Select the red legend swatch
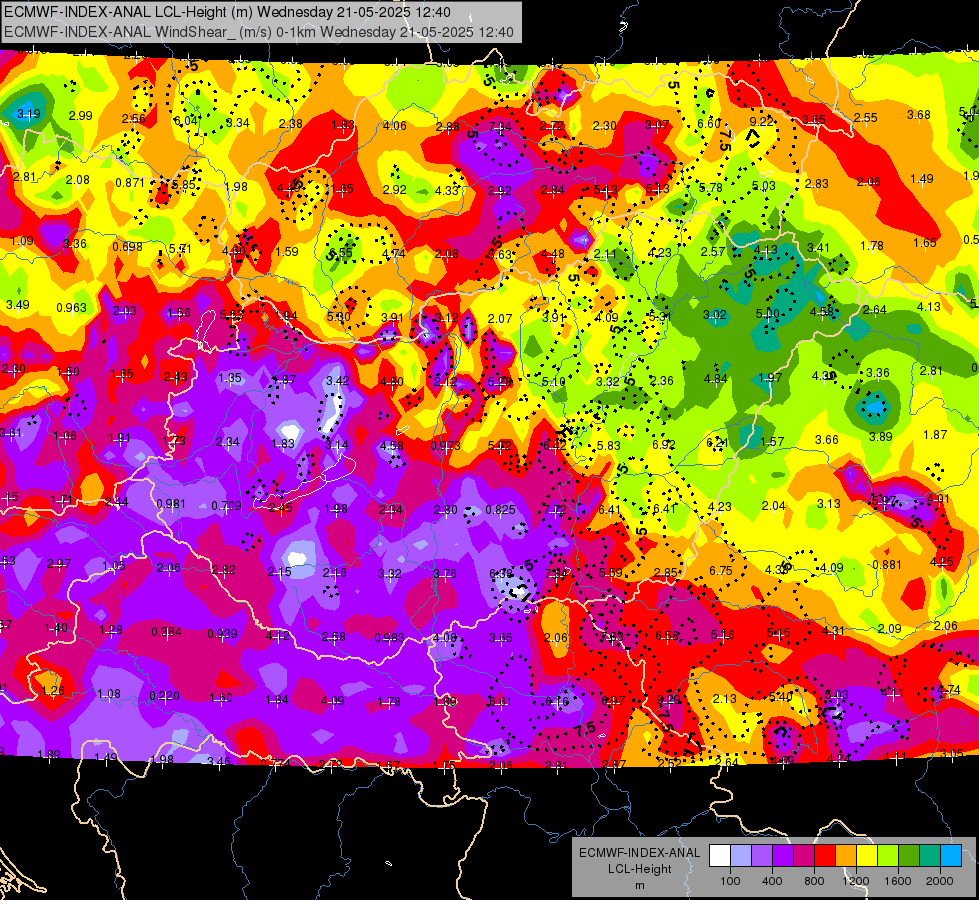 click(x=825, y=856)
